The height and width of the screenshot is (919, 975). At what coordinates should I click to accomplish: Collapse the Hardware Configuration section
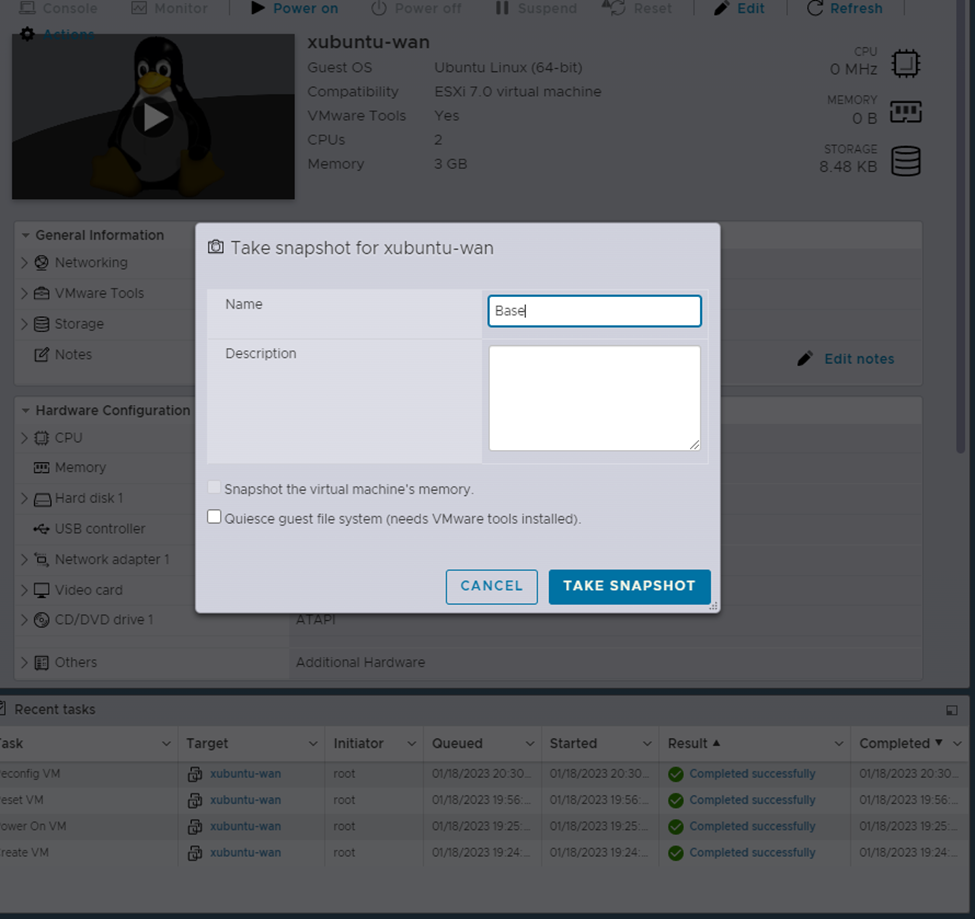pos(25,410)
